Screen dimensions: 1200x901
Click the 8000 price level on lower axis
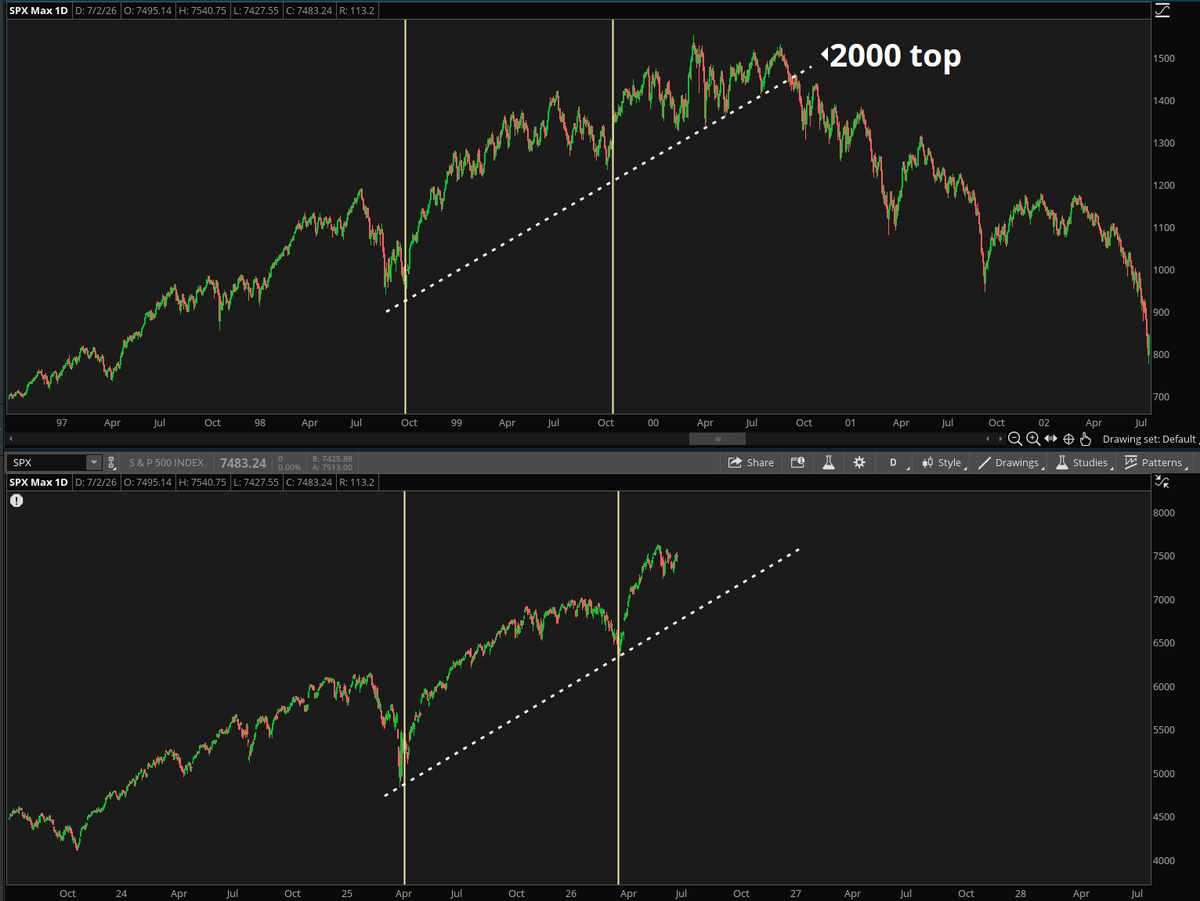1163,513
